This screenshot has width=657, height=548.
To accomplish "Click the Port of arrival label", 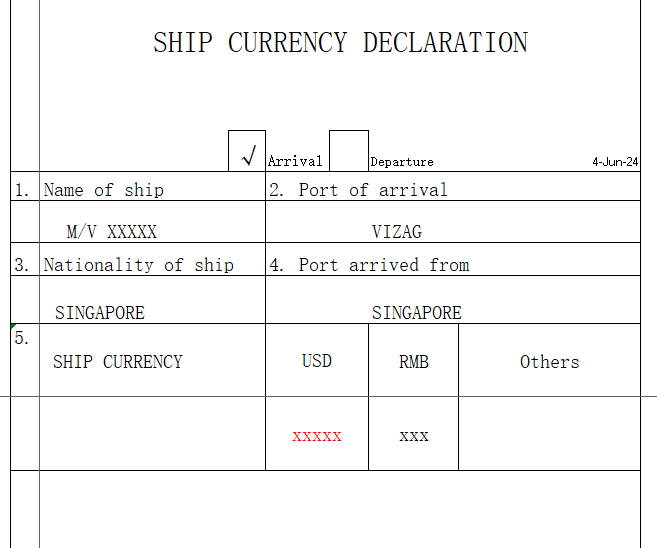I will 373,190.
